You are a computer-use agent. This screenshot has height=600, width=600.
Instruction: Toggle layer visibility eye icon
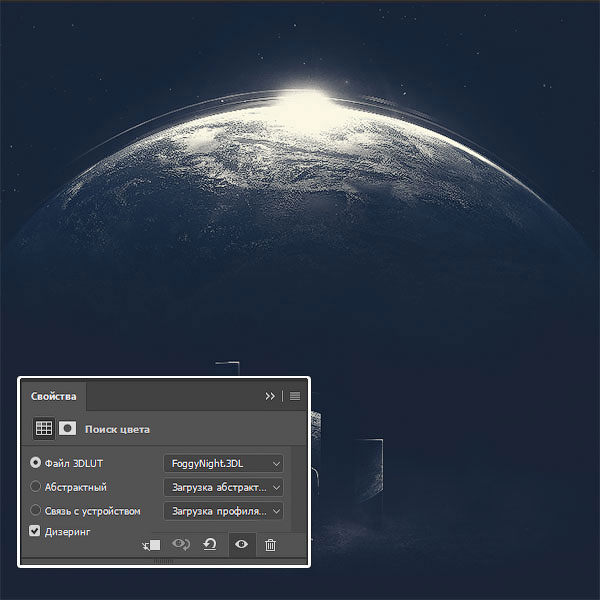pyautogui.click(x=241, y=544)
